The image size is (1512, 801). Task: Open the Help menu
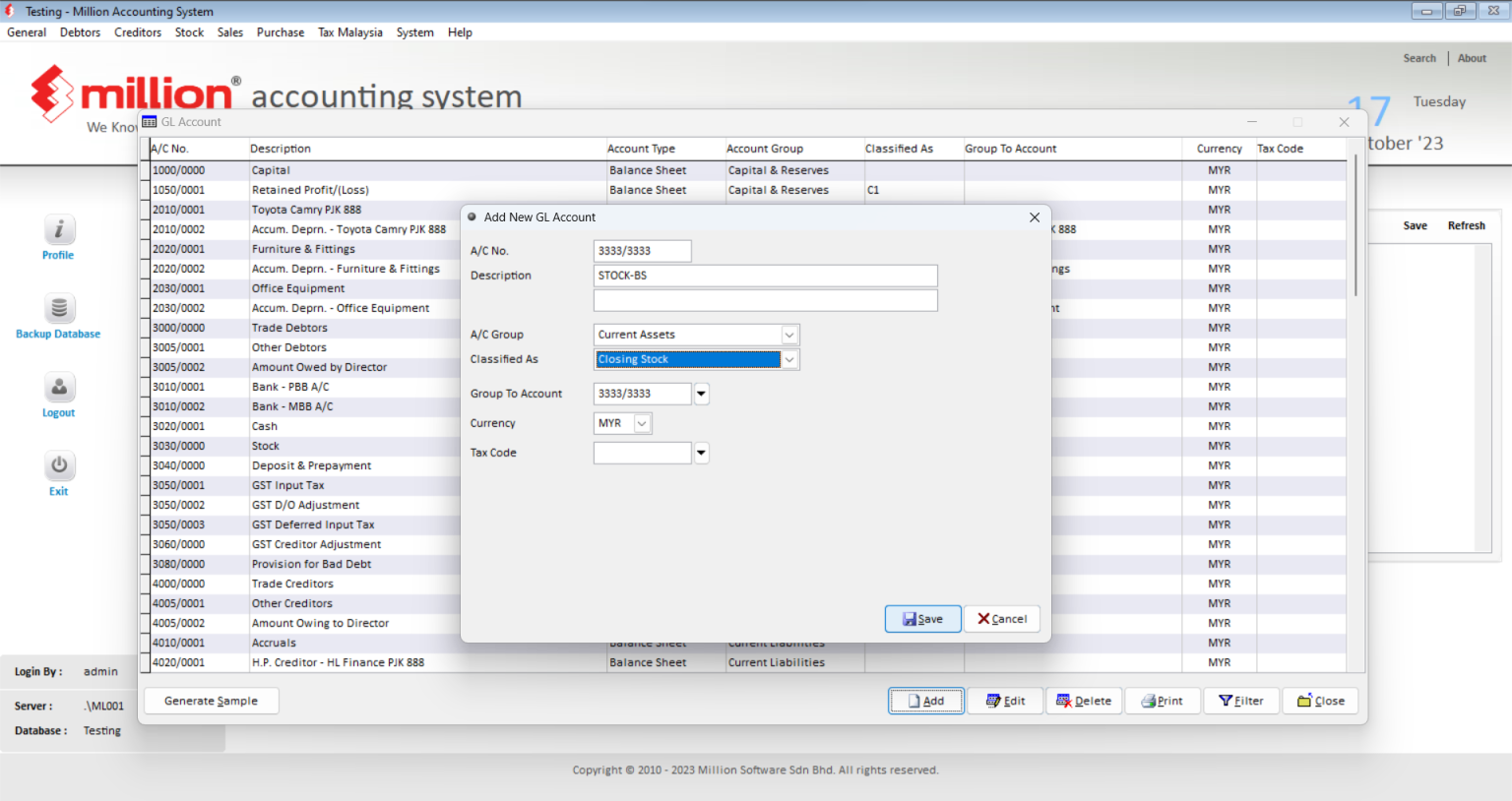tap(460, 32)
